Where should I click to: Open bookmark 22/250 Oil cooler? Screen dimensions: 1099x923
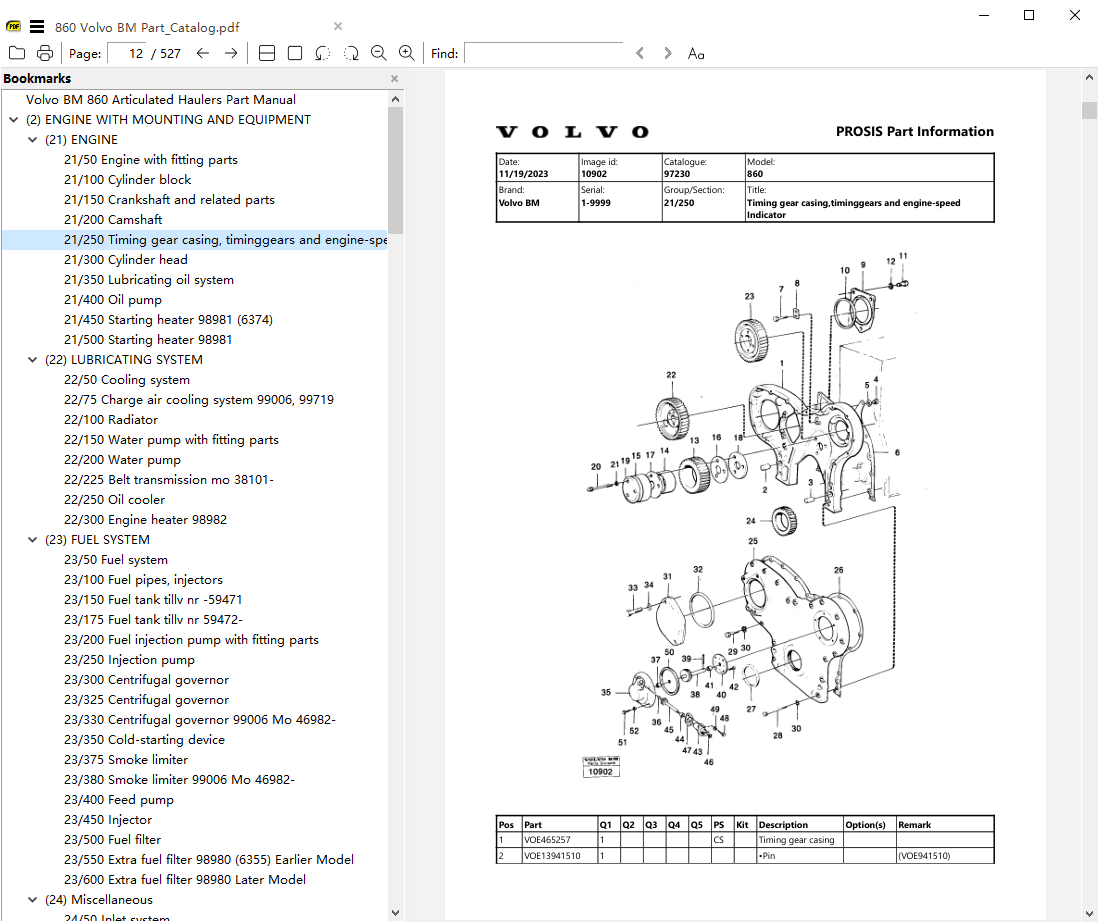point(114,500)
